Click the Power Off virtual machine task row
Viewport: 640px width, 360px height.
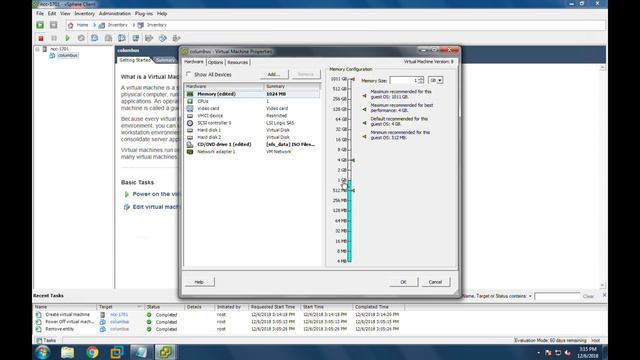tap(217, 322)
